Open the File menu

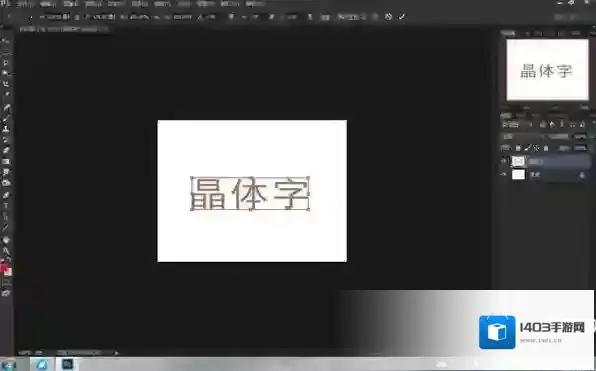[x=24, y=4]
